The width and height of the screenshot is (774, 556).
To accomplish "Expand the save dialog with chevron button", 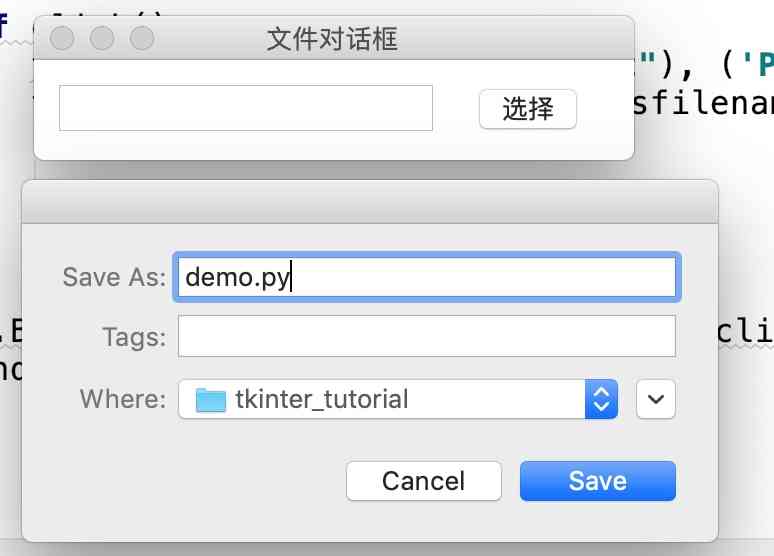I will coord(655,399).
